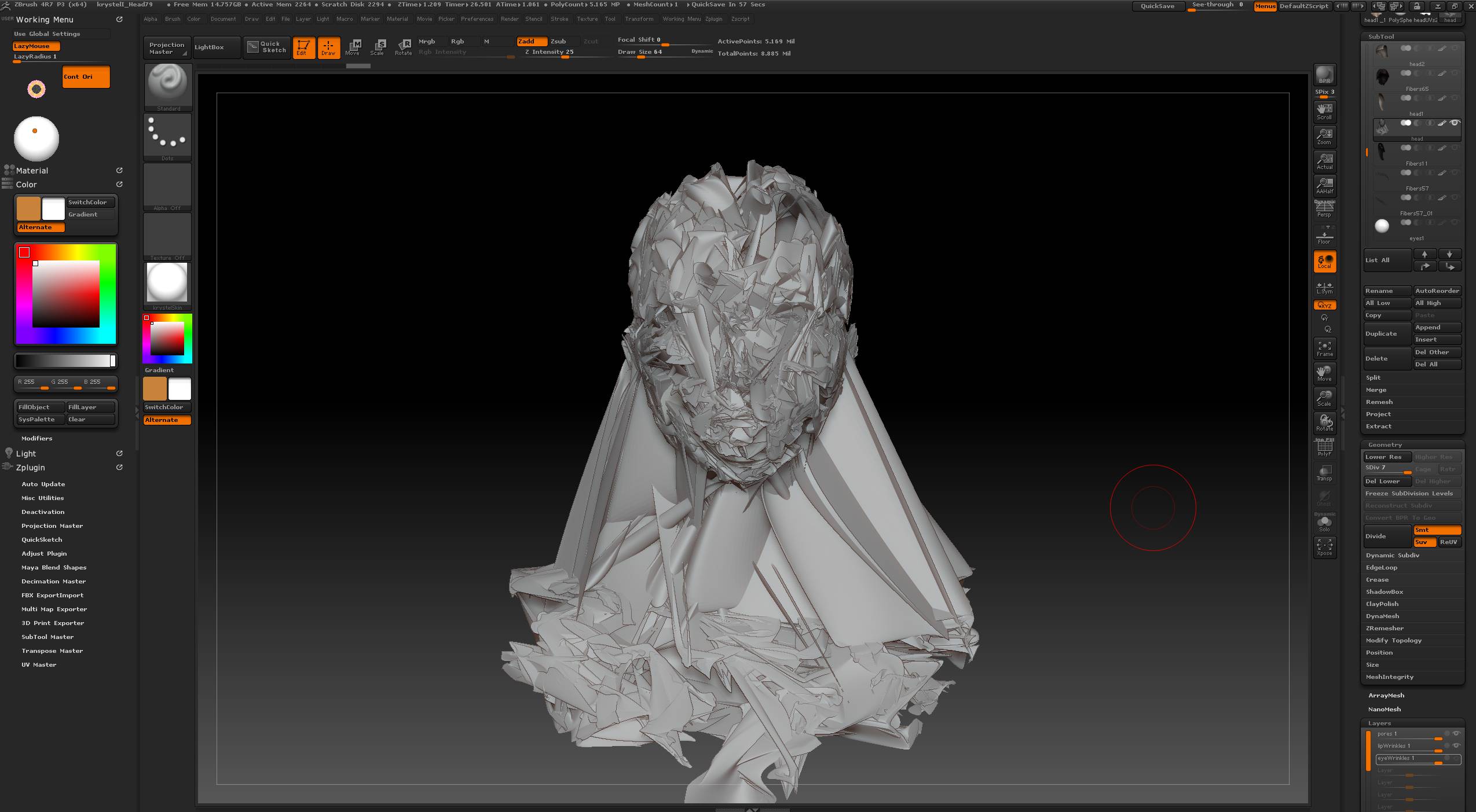Open the krystelSkin material selector

click(x=167, y=286)
